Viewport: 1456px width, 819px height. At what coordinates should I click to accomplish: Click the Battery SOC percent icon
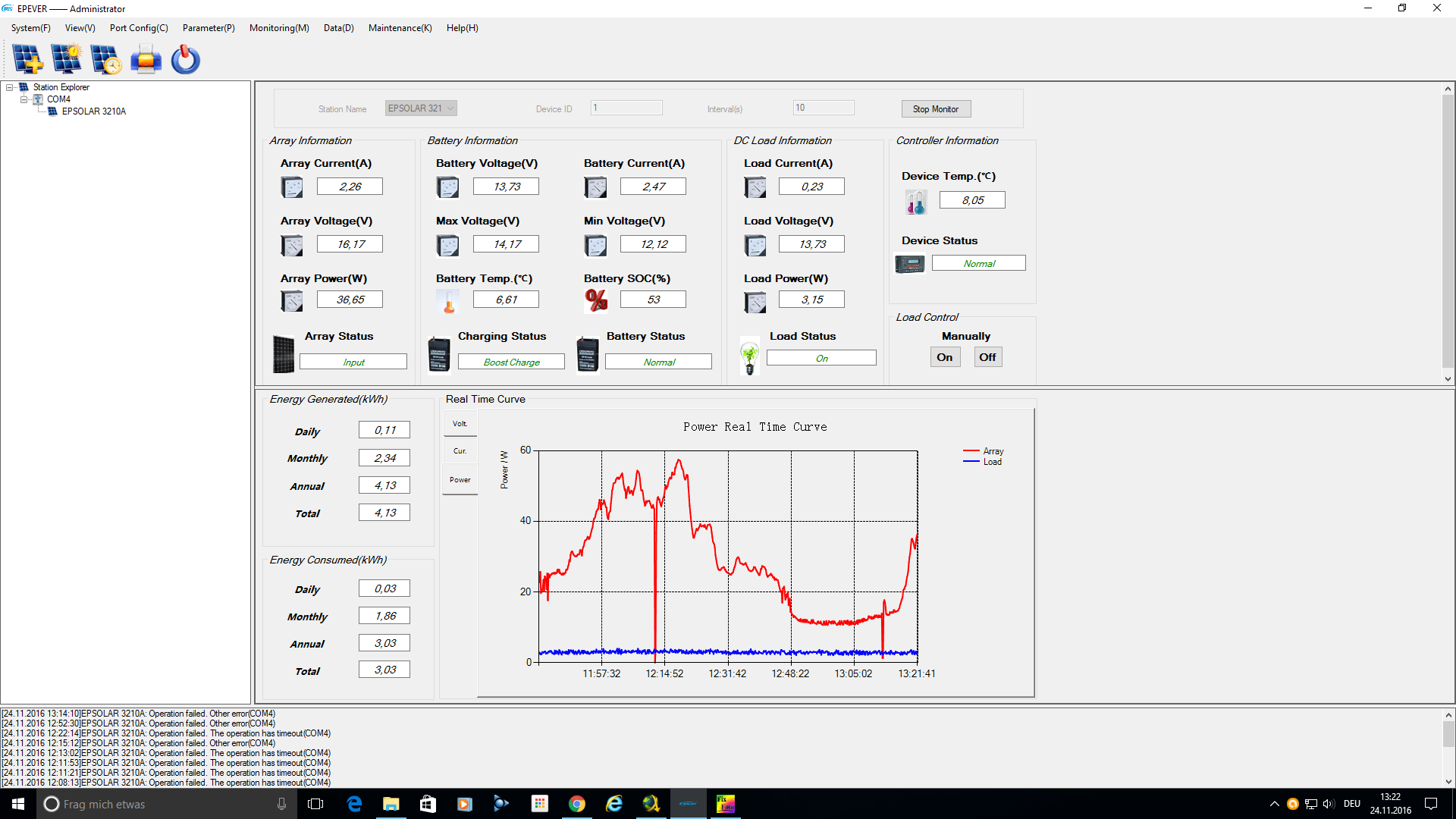coord(596,300)
